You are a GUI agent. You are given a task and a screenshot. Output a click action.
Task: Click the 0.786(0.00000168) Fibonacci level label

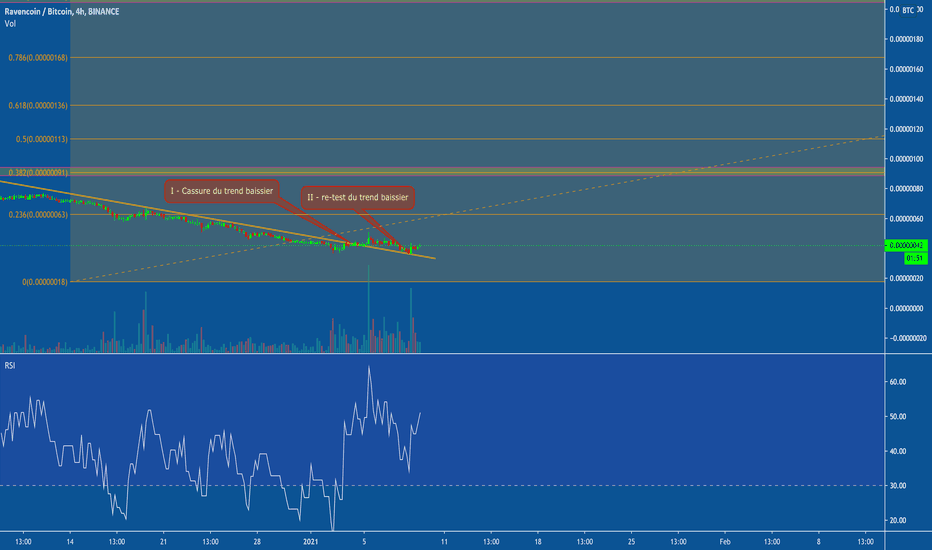coord(38,58)
